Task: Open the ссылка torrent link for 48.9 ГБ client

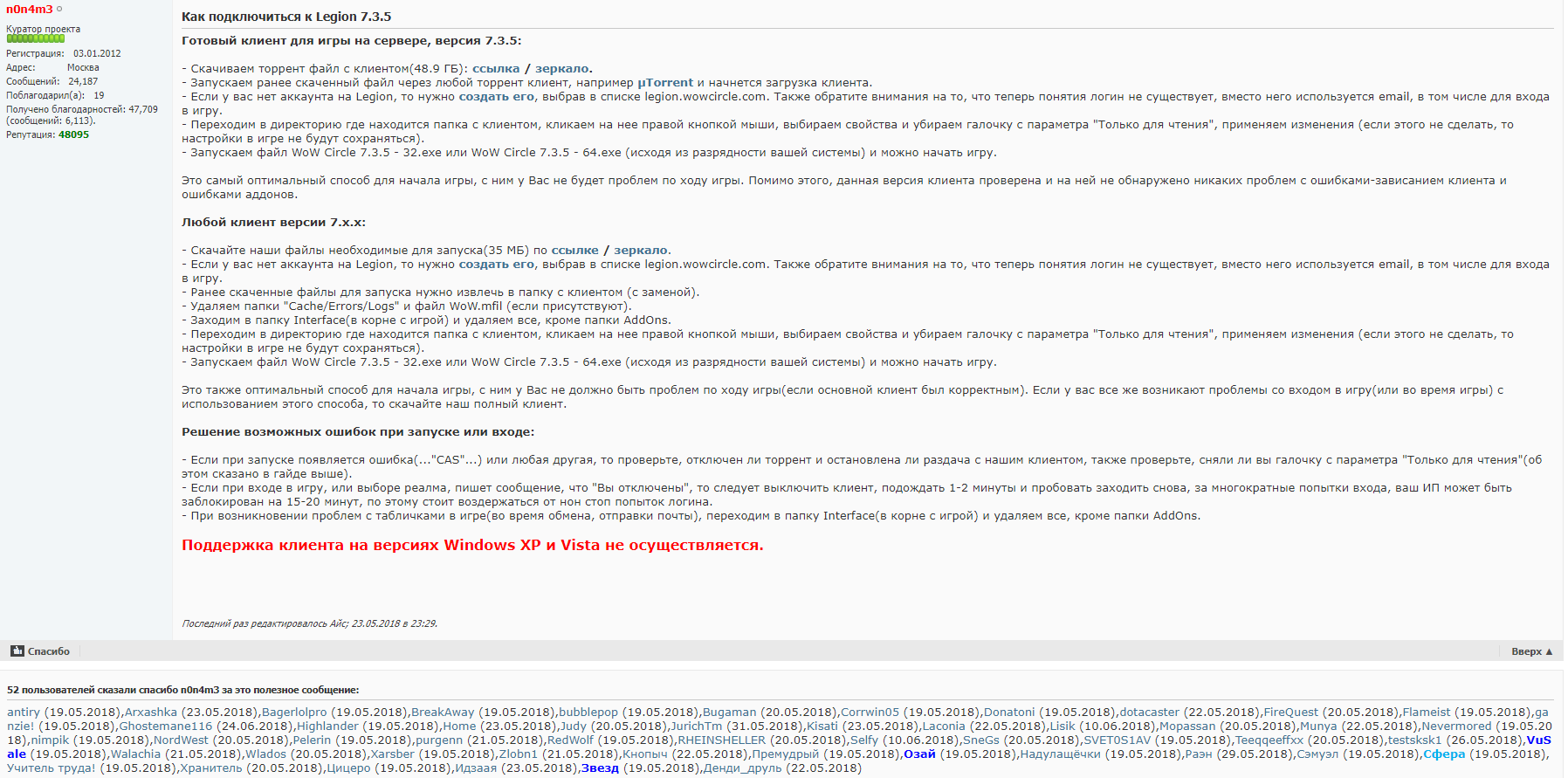Action: (495, 69)
